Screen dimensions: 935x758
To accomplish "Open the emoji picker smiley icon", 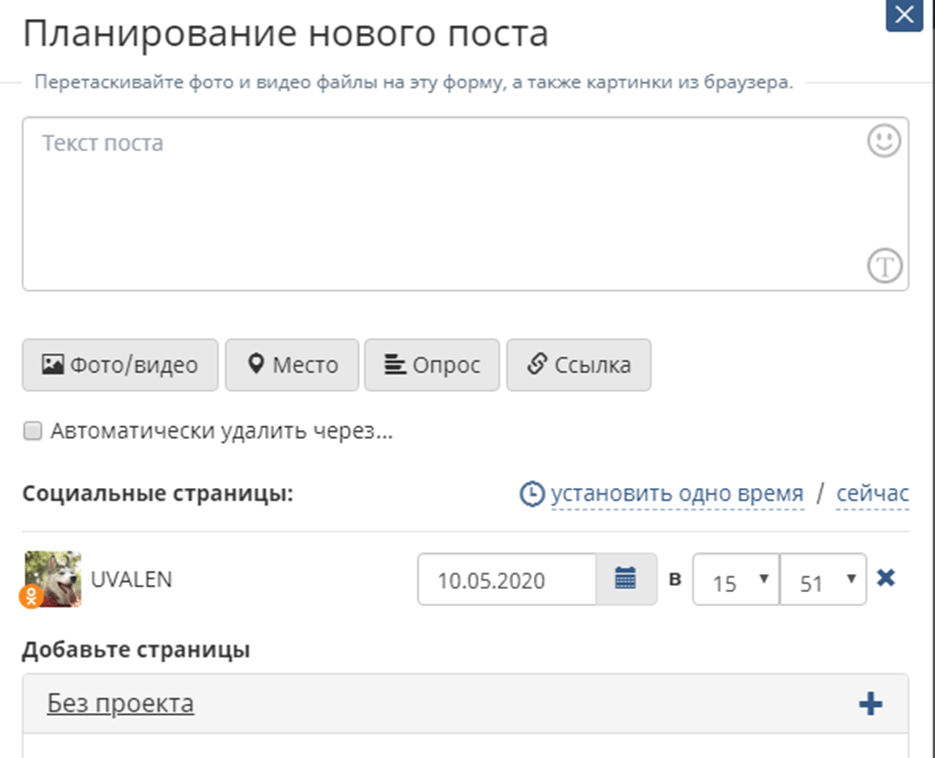I will (x=884, y=141).
